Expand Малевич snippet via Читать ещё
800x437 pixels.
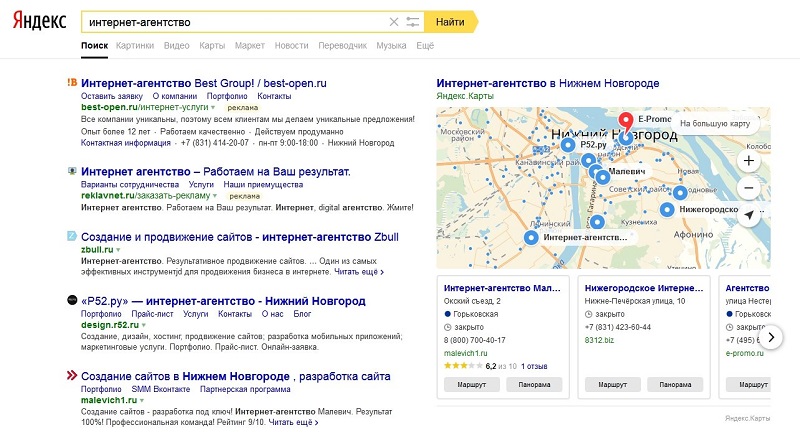coord(293,423)
